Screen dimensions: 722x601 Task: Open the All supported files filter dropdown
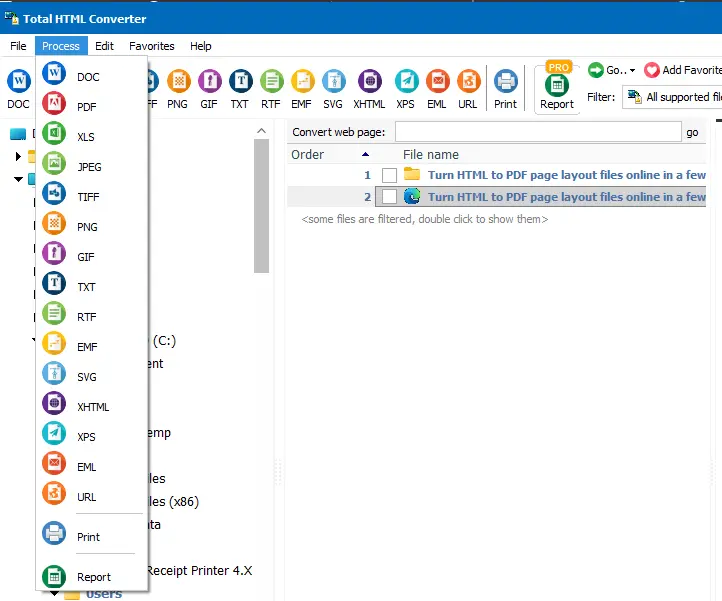click(x=672, y=97)
